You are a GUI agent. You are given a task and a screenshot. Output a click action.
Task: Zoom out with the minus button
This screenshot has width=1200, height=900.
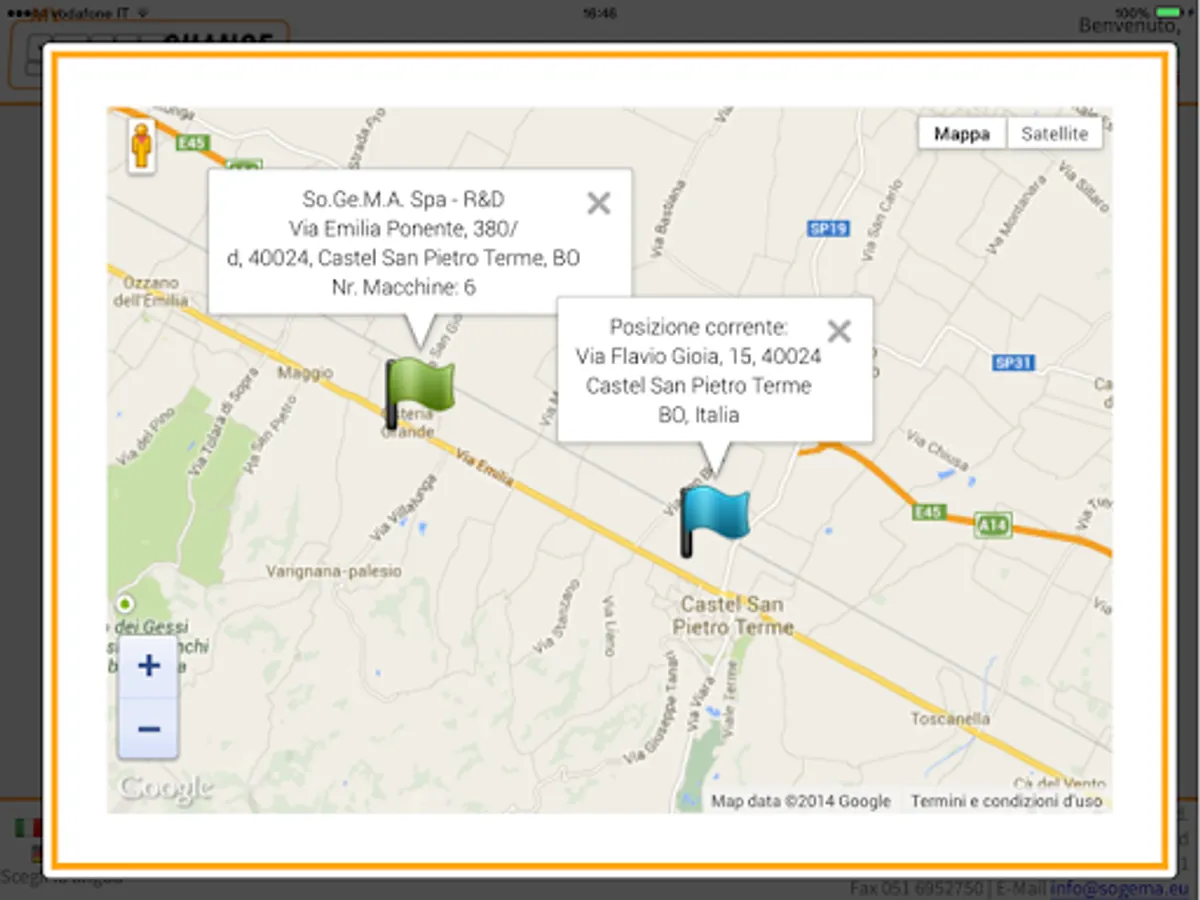149,729
